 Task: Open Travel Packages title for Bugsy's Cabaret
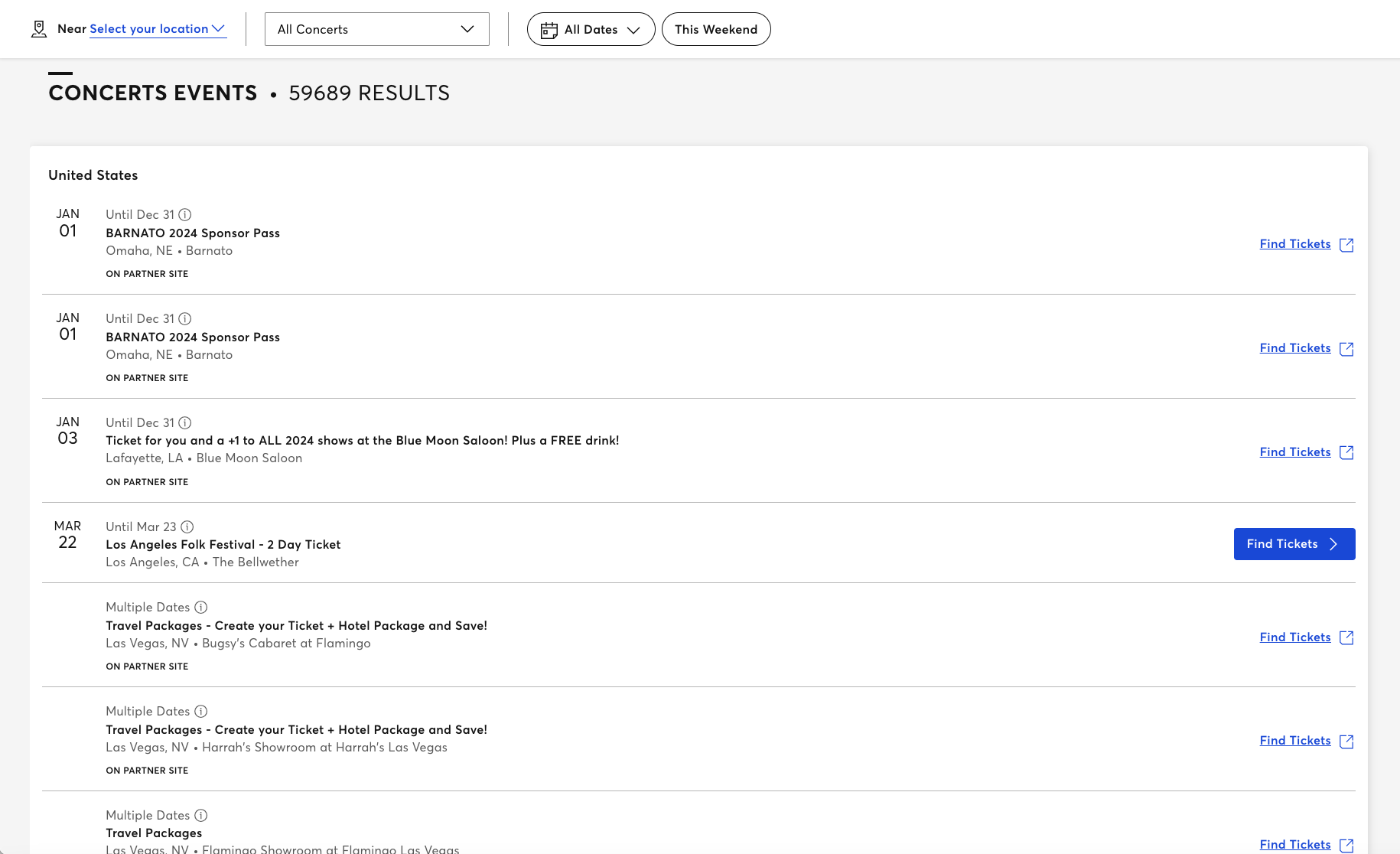pyautogui.click(x=297, y=626)
